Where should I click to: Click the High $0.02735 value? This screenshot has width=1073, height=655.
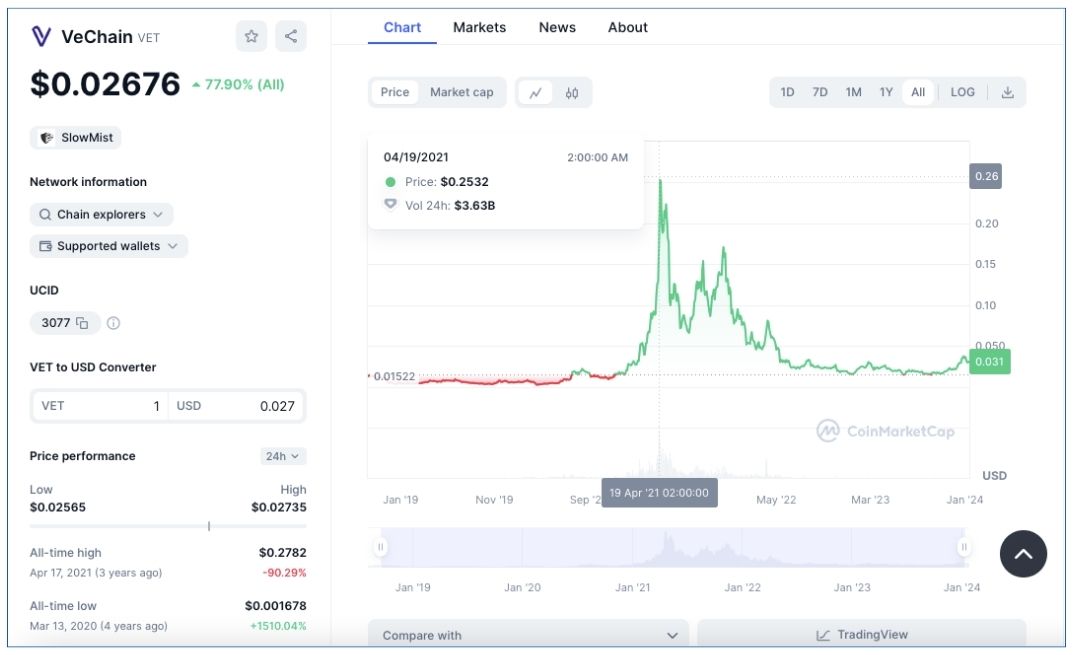(279, 507)
